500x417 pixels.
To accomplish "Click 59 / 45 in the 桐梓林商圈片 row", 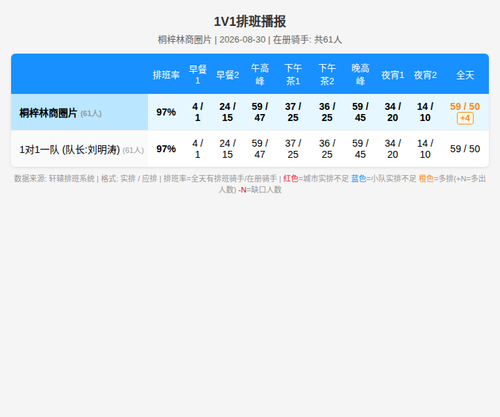I will [x=360, y=112].
